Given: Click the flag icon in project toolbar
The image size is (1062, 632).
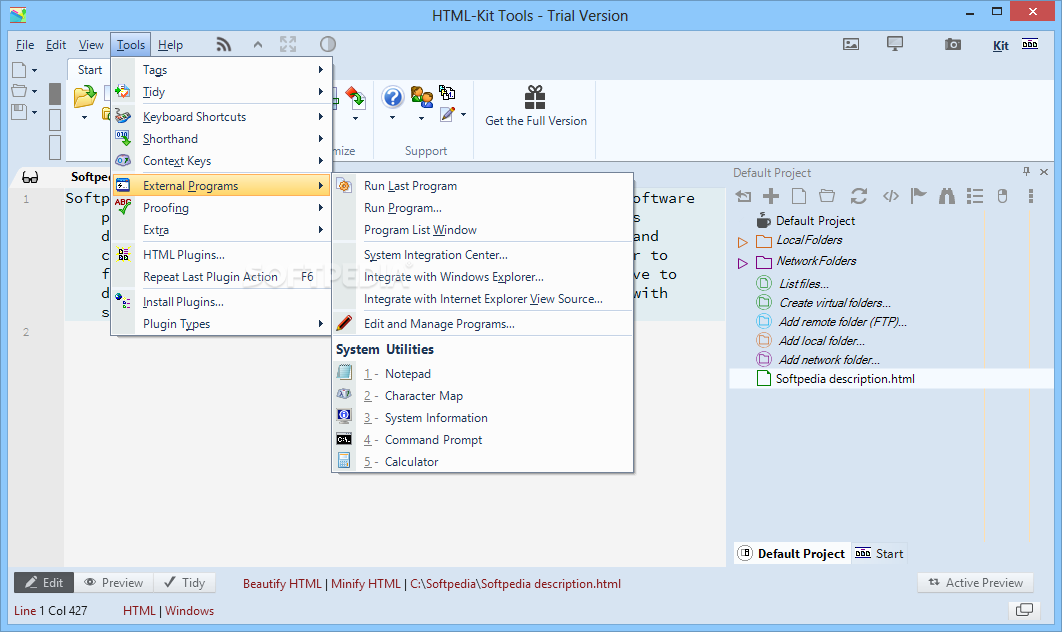Looking at the screenshot, I should pos(918,196).
